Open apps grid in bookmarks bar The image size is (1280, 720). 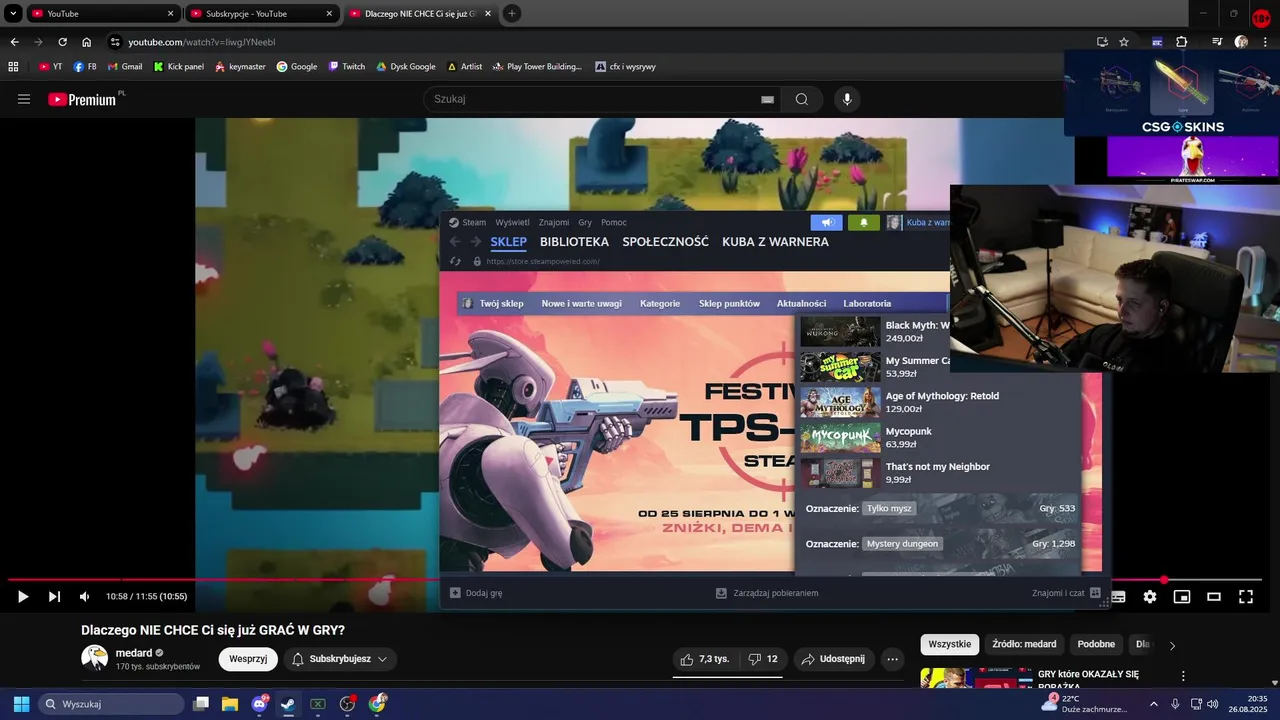pyautogui.click(x=13, y=67)
